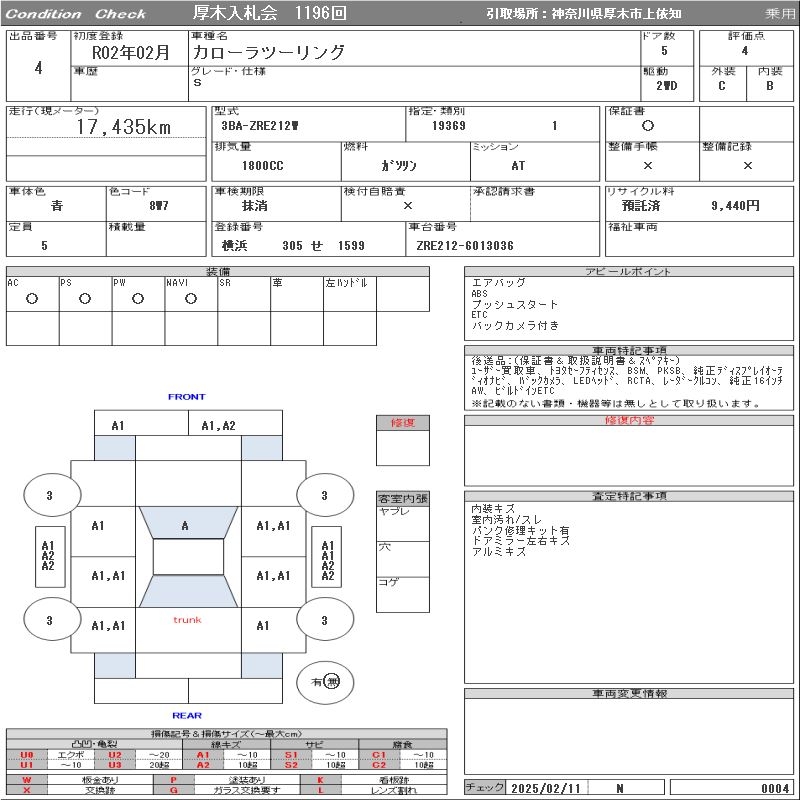The image size is (800, 800).
Task: Click 'ガラス交換要す' in the damage legend
Action: pos(247,790)
